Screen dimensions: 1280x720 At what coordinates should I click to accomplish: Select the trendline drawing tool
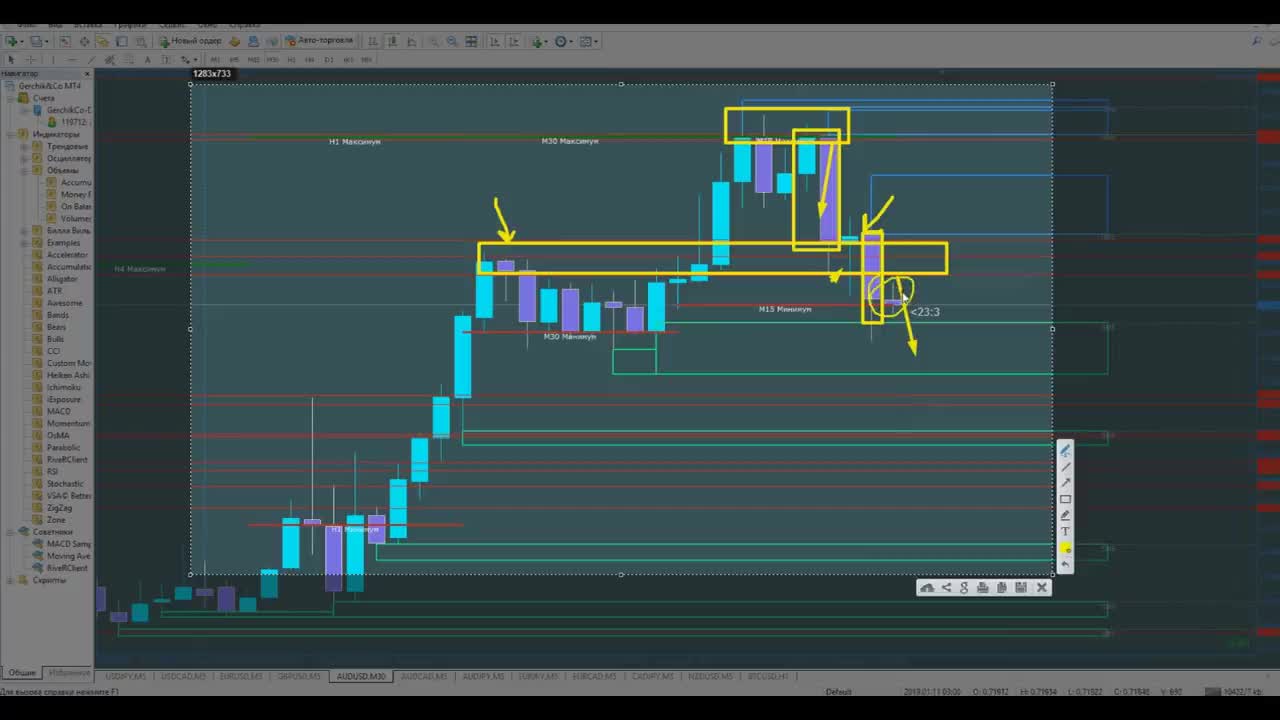[91, 60]
